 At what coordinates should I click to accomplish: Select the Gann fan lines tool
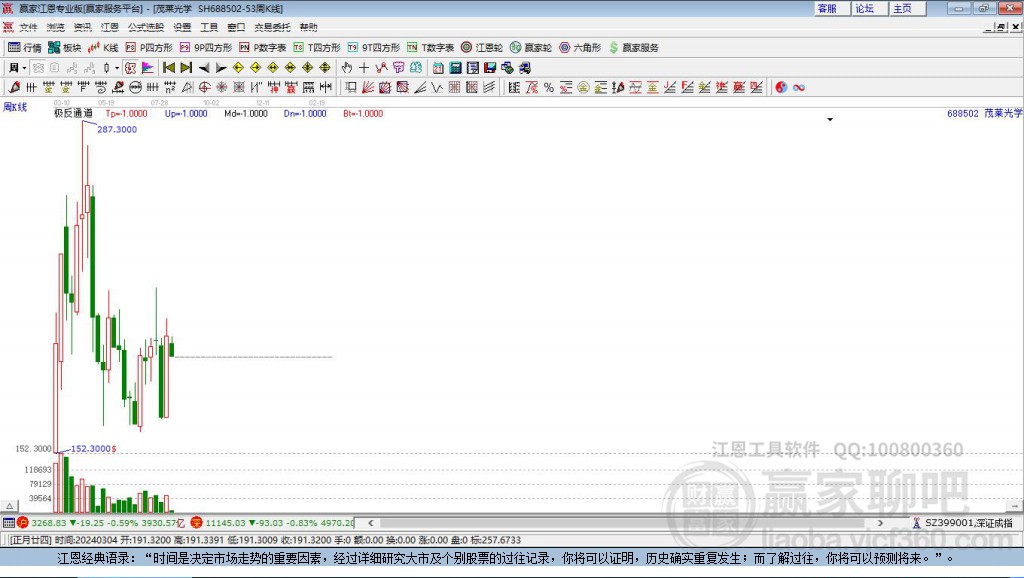click(368, 88)
